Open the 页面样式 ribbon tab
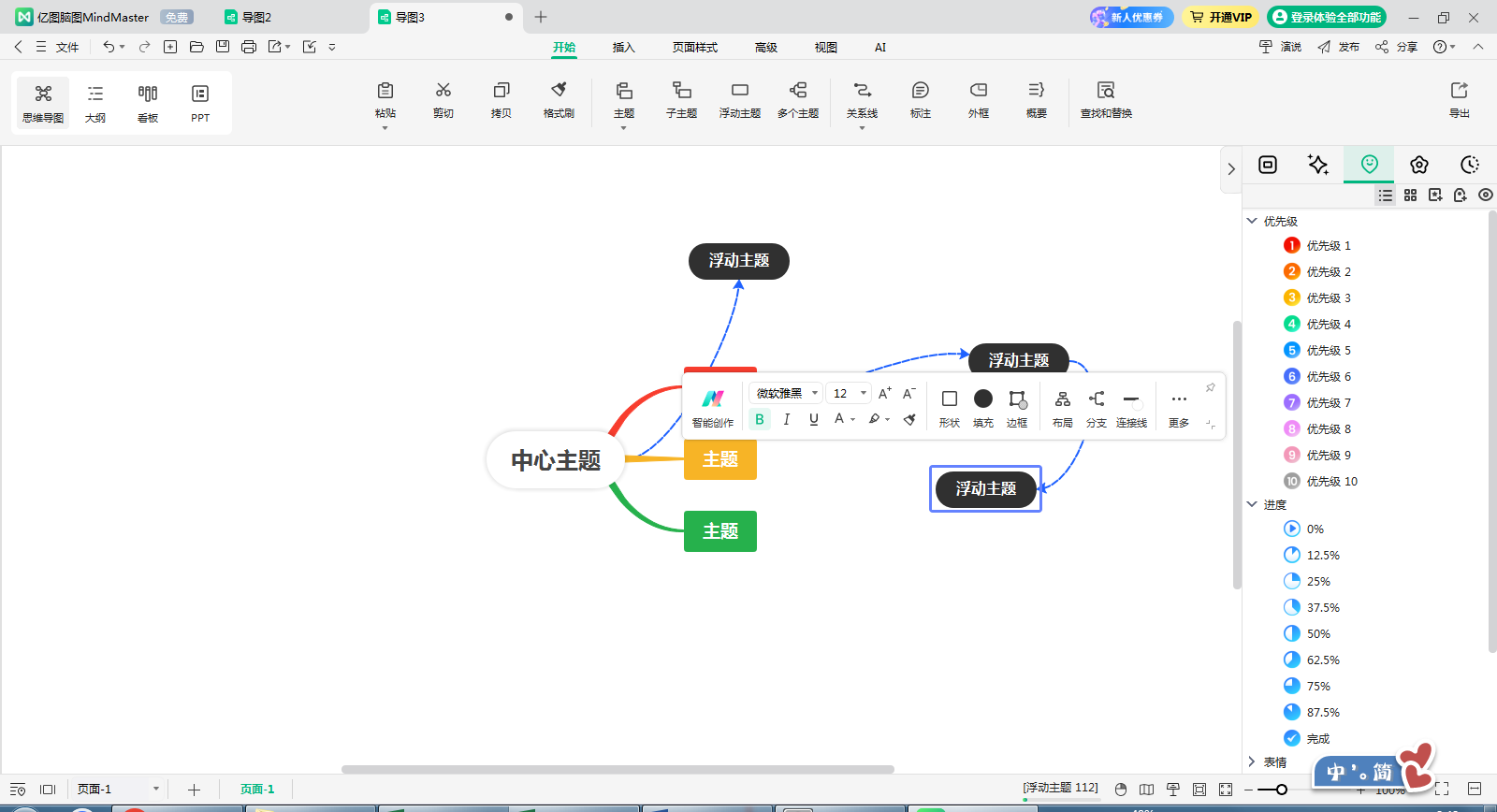 click(x=695, y=47)
